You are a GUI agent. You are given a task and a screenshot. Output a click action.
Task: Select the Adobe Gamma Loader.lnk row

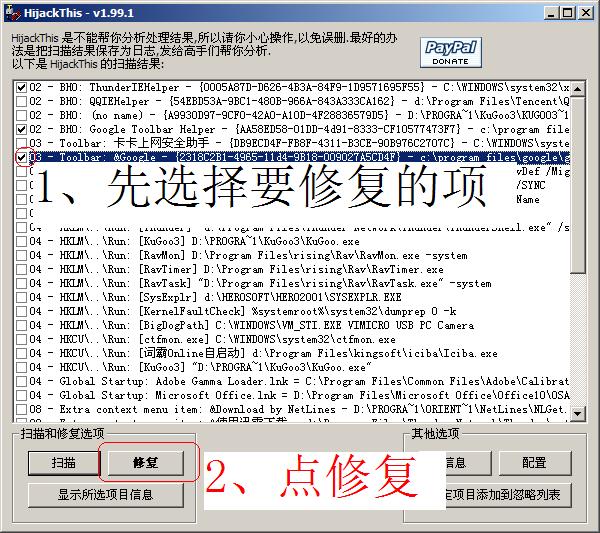(x=299, y=381)
